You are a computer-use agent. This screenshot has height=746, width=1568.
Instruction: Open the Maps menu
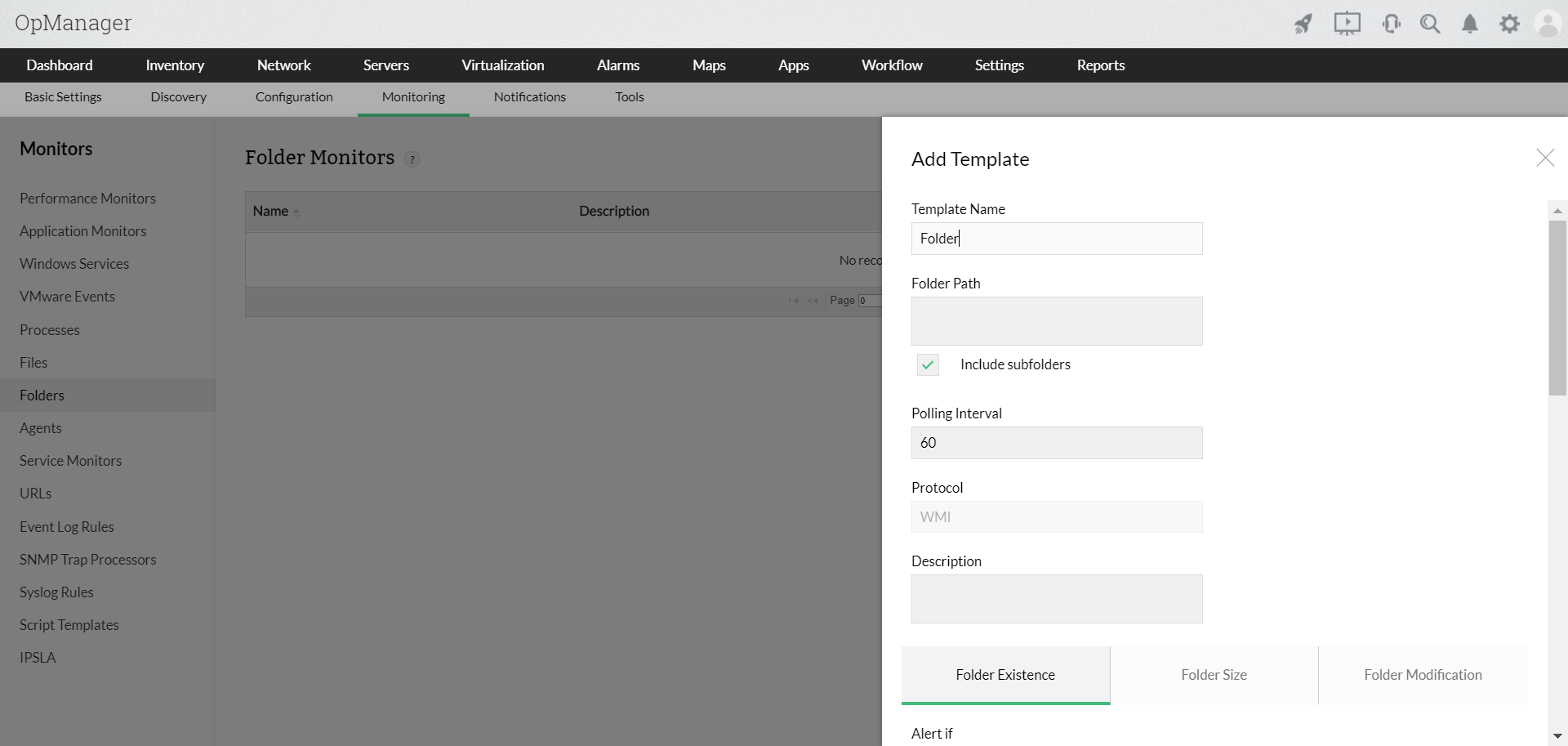tap(709, 65)
